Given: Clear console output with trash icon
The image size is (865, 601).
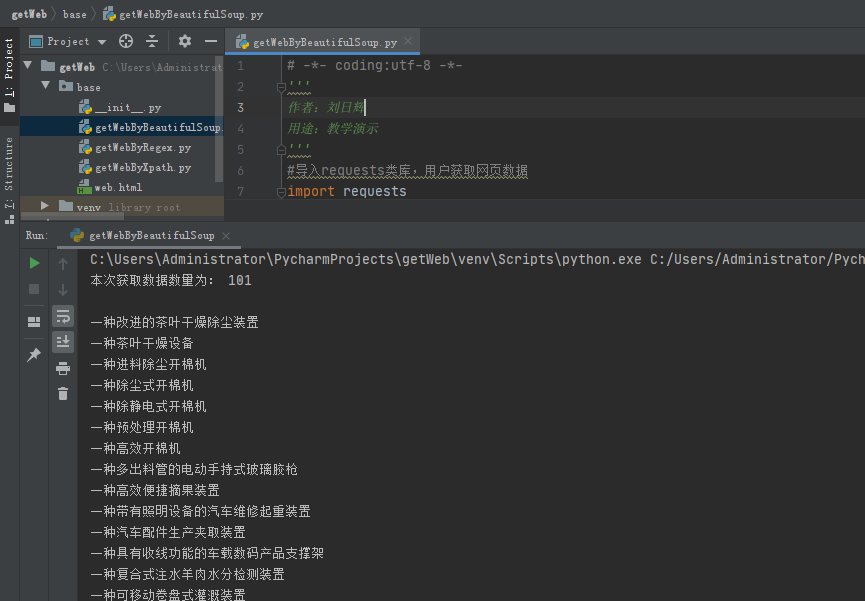Looking at the screenshot, I should pos(63,393).
